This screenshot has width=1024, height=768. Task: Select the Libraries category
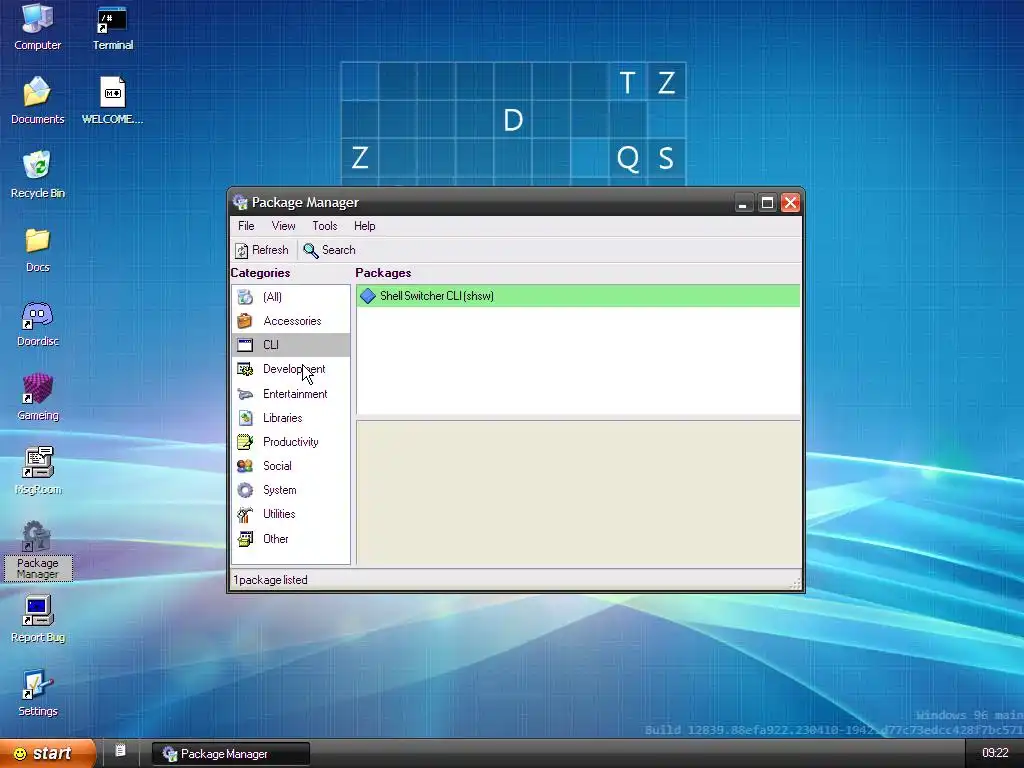[291, 418]
